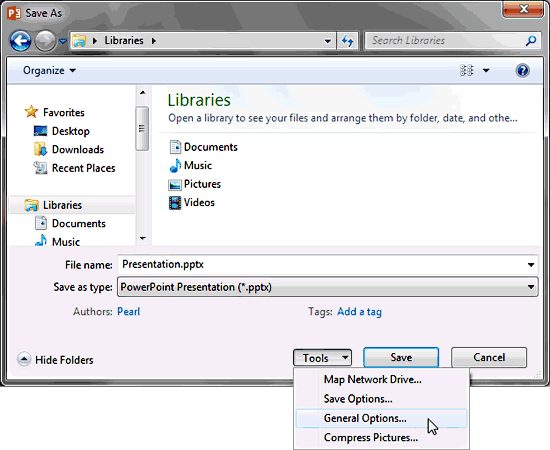Choose Compress Pictures from Tools menu
550x450 pixels.
click(381, 438)
